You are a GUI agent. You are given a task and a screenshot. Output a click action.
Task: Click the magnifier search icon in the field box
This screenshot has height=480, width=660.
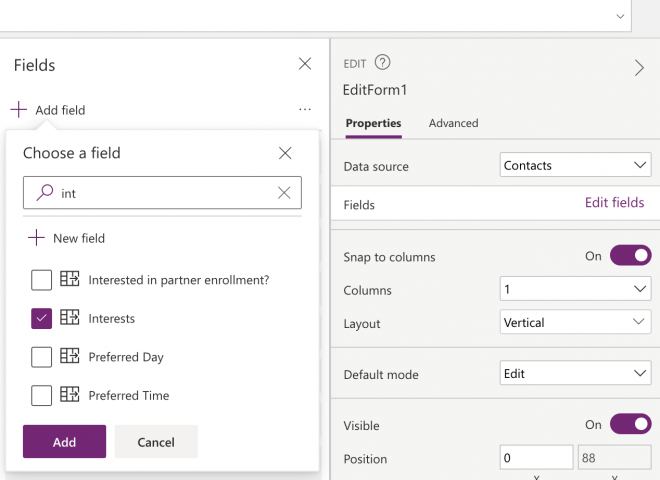pos(44,193)
